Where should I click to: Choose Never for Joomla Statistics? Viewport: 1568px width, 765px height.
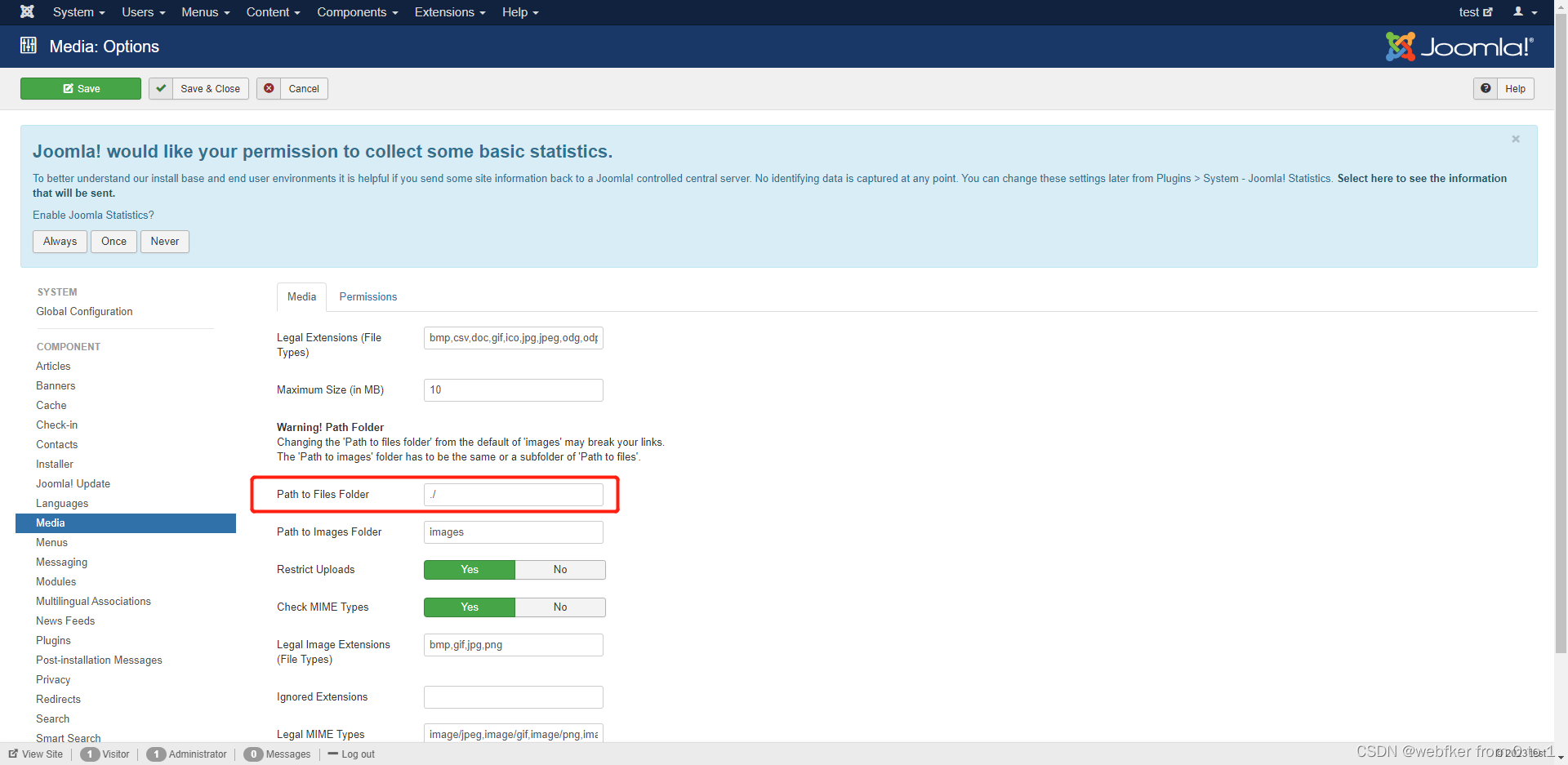coord(165,242)
